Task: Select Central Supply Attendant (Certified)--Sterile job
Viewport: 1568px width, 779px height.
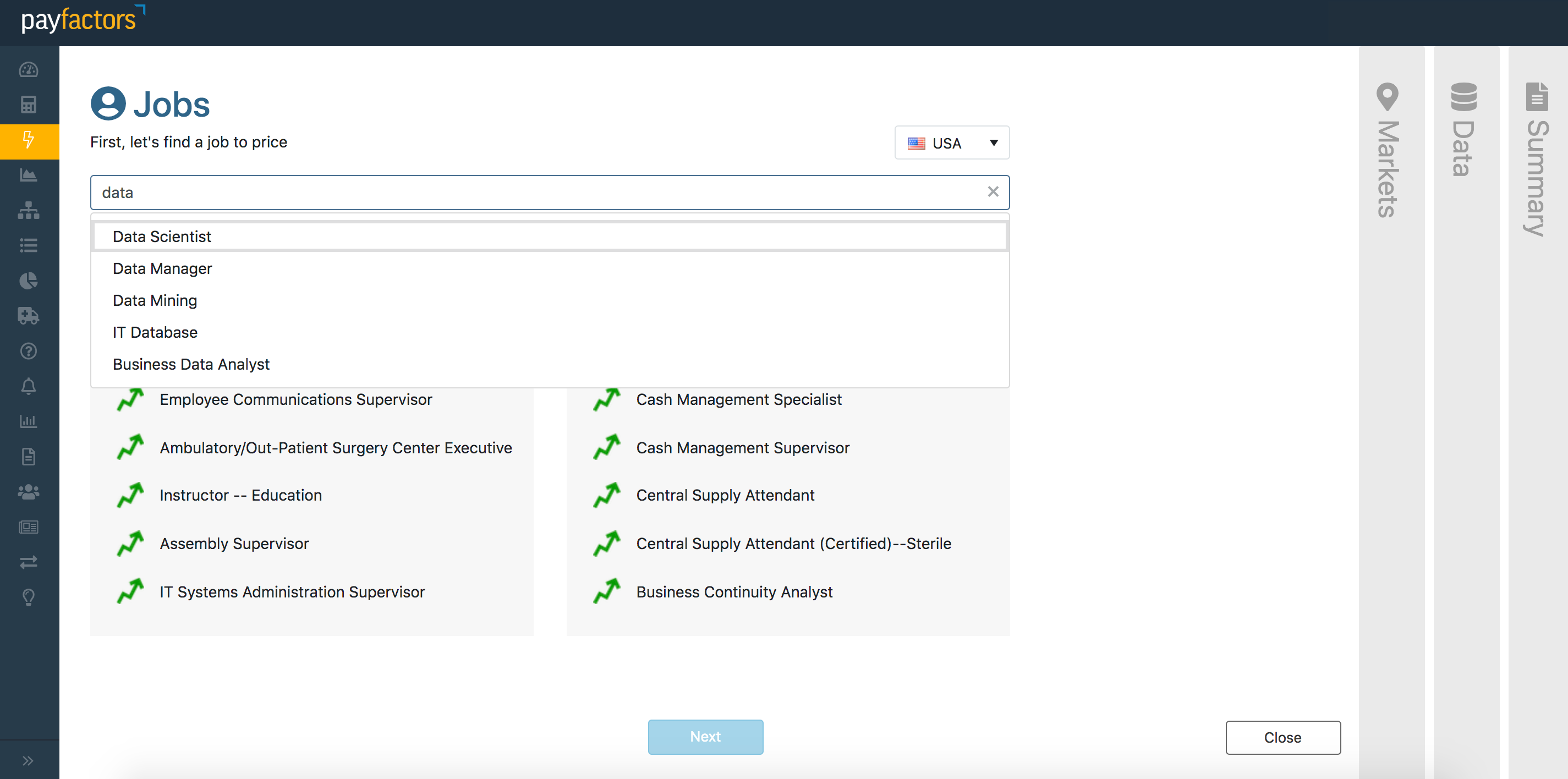Action: [x=794, y=544]
